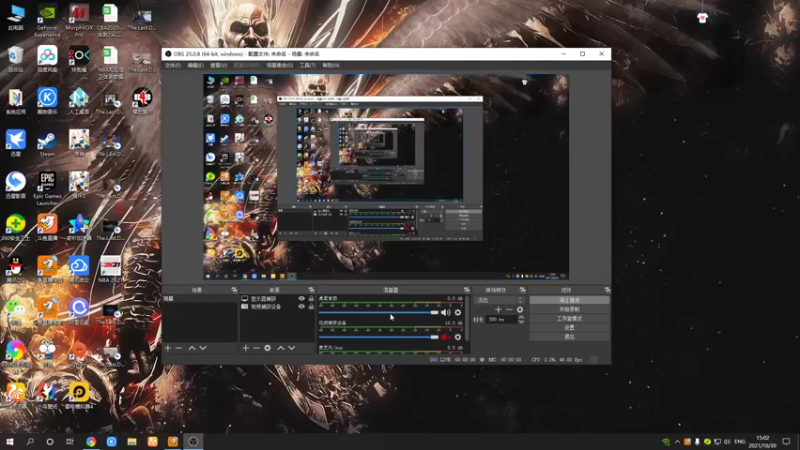This screenshot has width=800, height=450.
Task: Remove selected scene with the minus icon
Action: click(x=179, y=348)
